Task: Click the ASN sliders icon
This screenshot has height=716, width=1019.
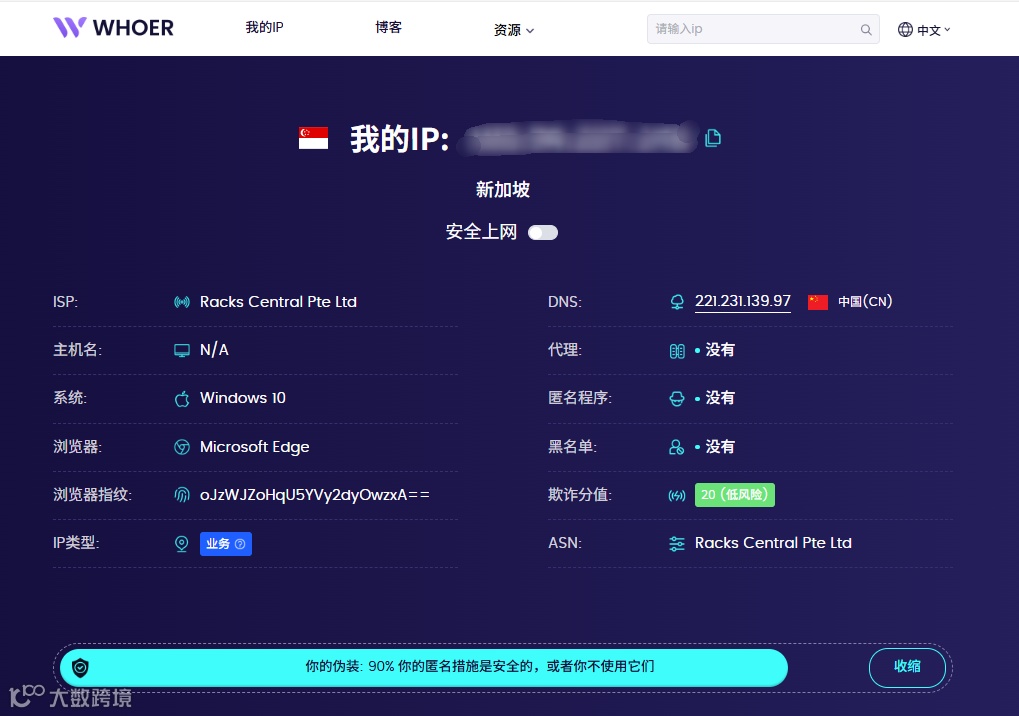Action: (x=677, y=544)
